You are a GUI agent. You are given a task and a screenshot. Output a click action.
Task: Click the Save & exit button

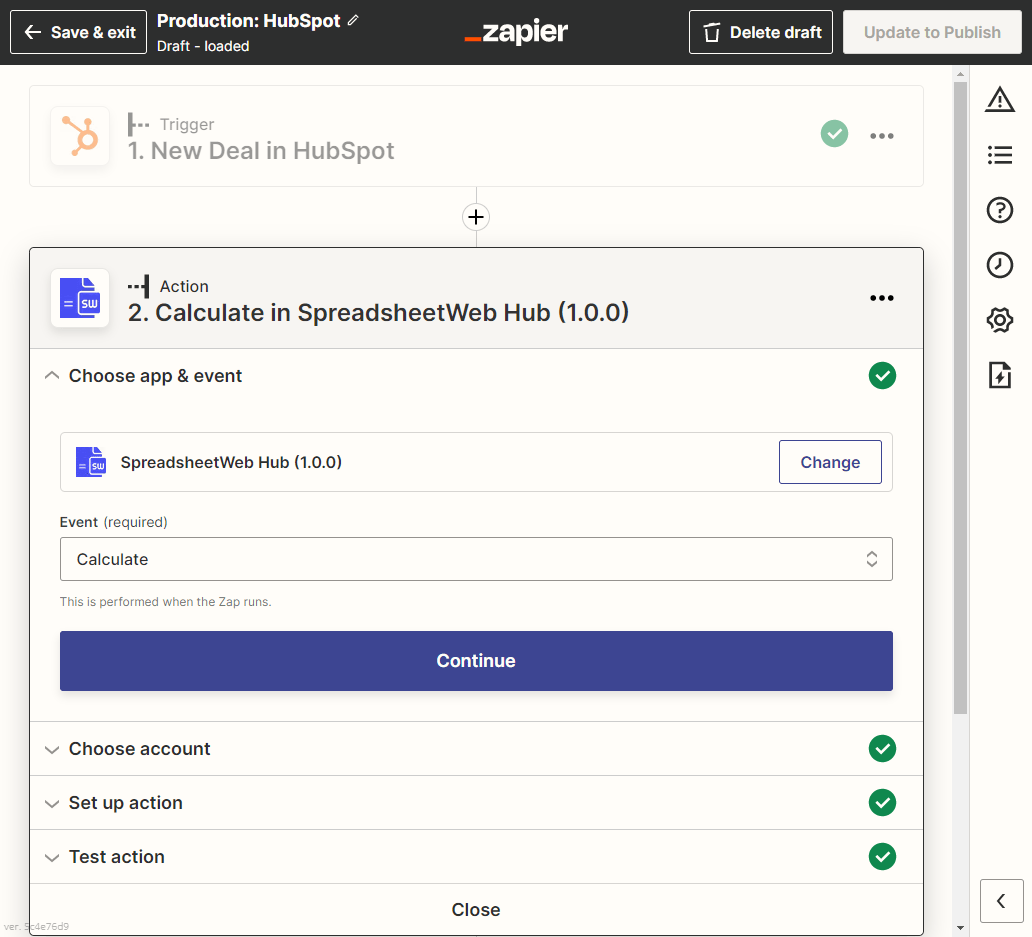(x=78, y=32)
